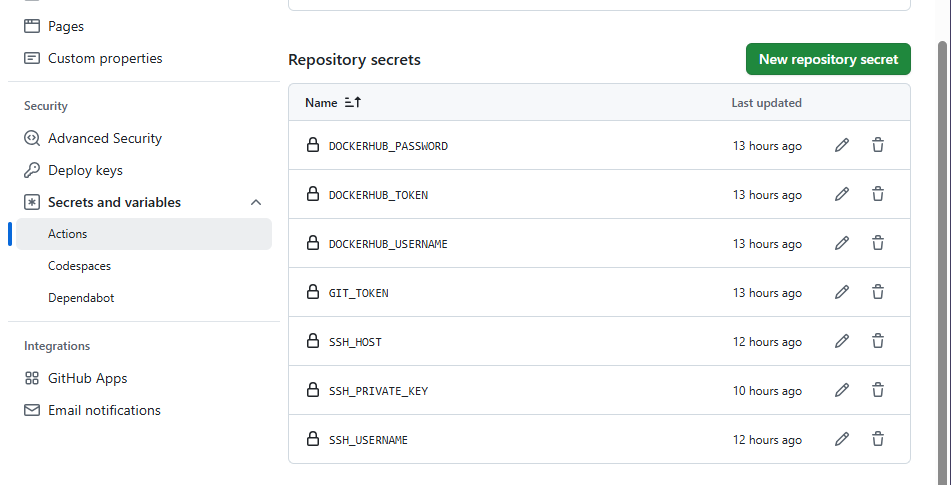Open Deploy keys settings
The width and height of the screenshot is (951, 485).
click(x=85, y=170)
